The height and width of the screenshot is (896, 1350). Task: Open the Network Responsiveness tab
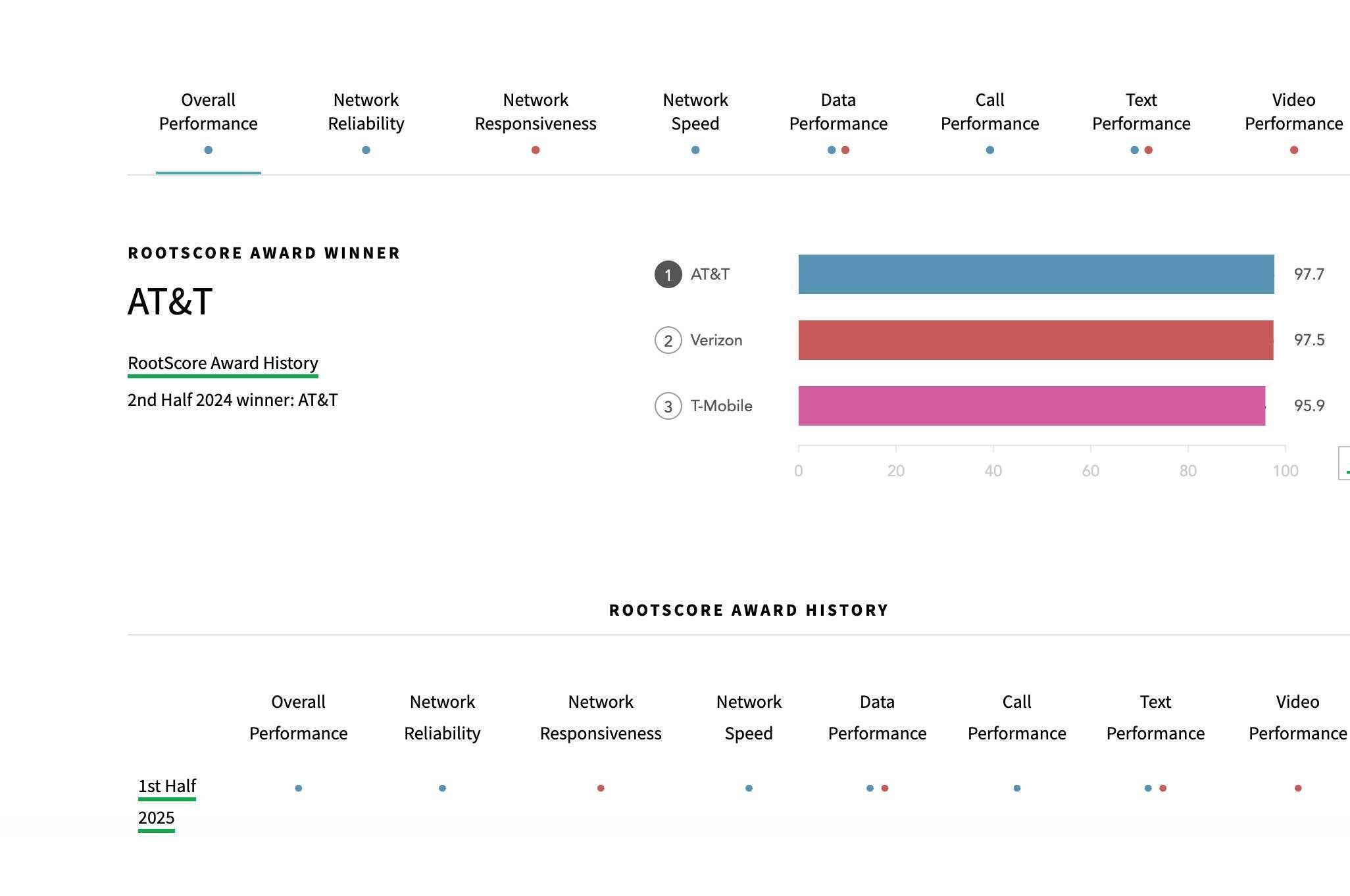(x=536, y=124)
